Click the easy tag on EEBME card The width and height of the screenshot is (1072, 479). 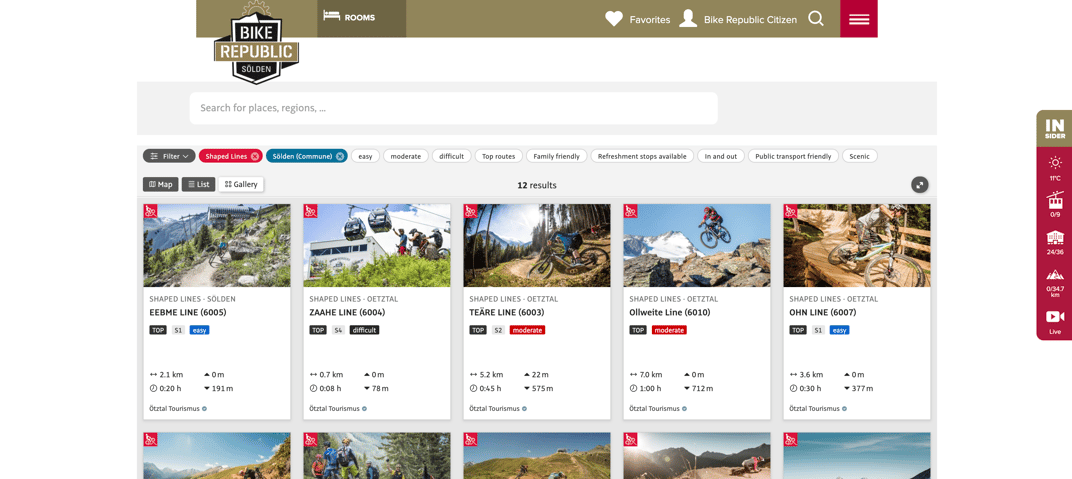(200, 330)
